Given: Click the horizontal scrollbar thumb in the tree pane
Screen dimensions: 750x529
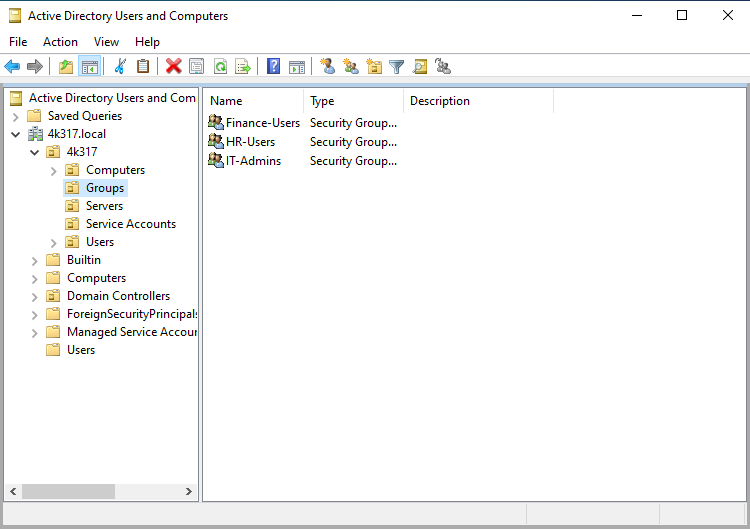Looking at the screenshot, I should 68,491.
